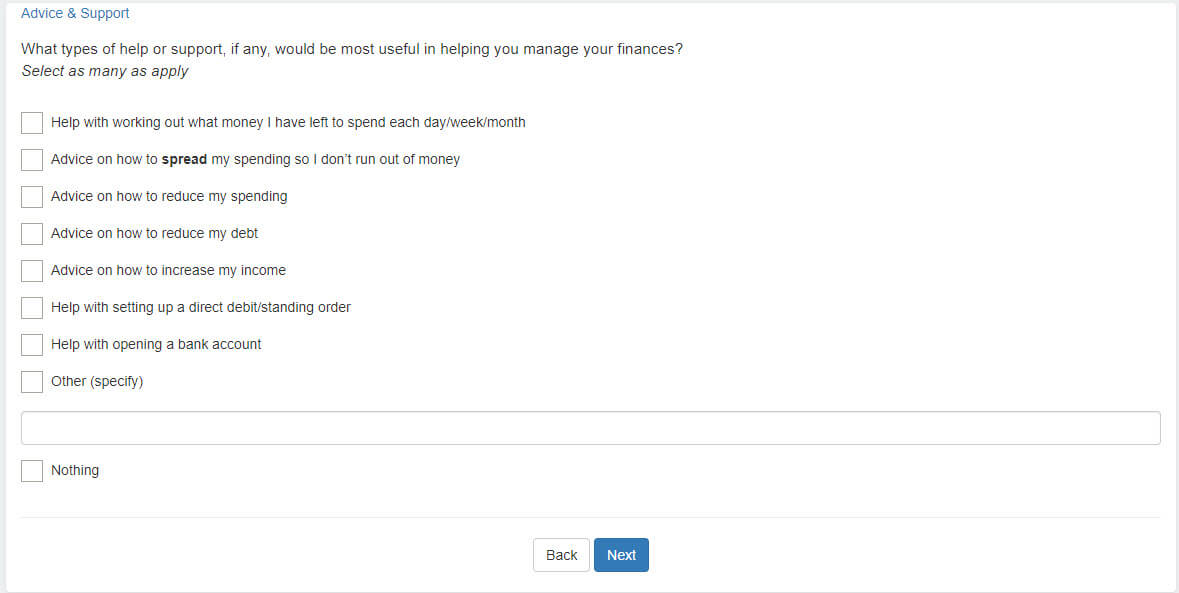Image resolution: width=1179 pixels, height=593 pixels.
Task: Click the 'Other (specify)' label text
Action: click(x=97, y=381)
